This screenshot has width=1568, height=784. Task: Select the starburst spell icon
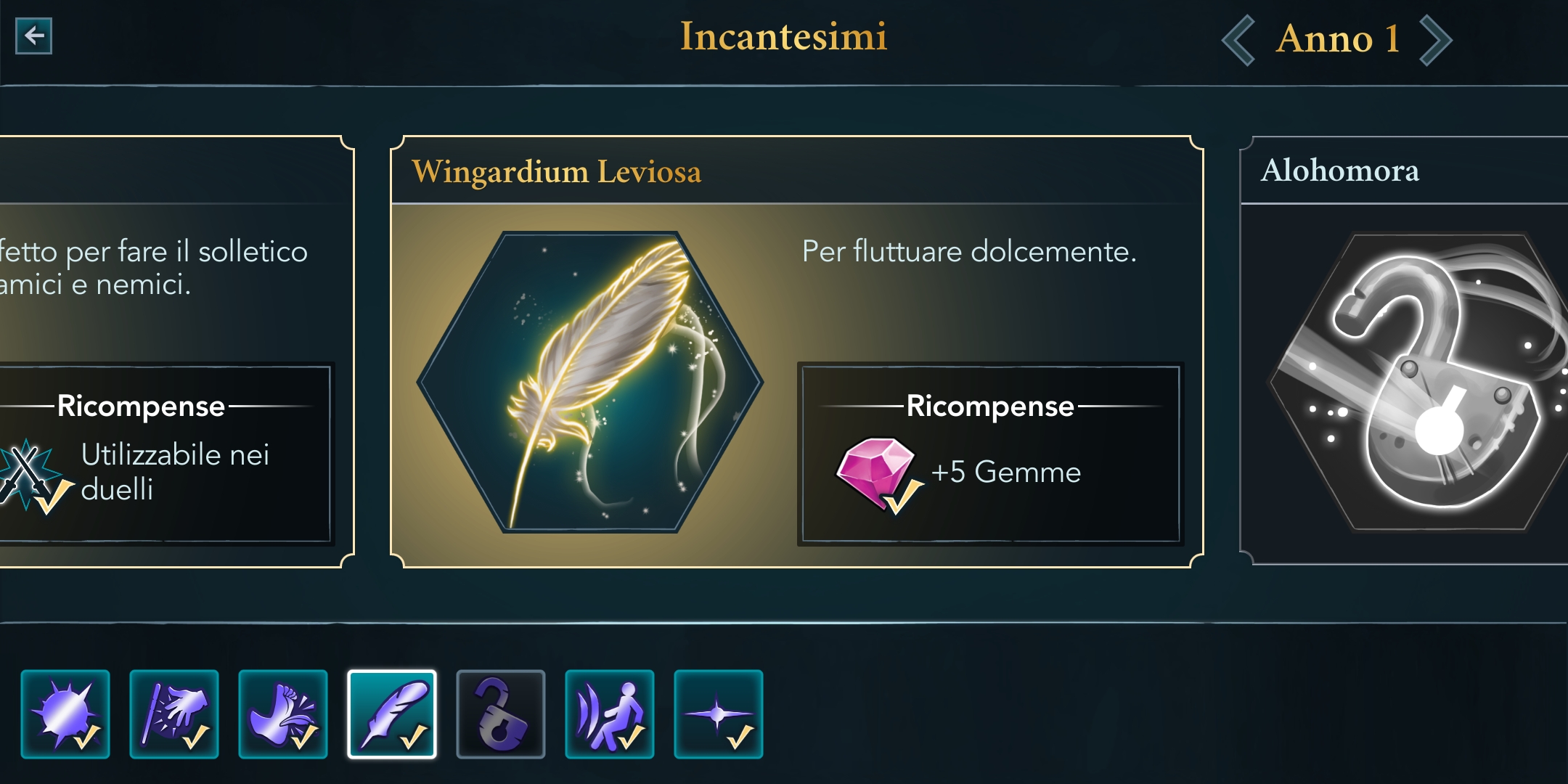point(65,714)
